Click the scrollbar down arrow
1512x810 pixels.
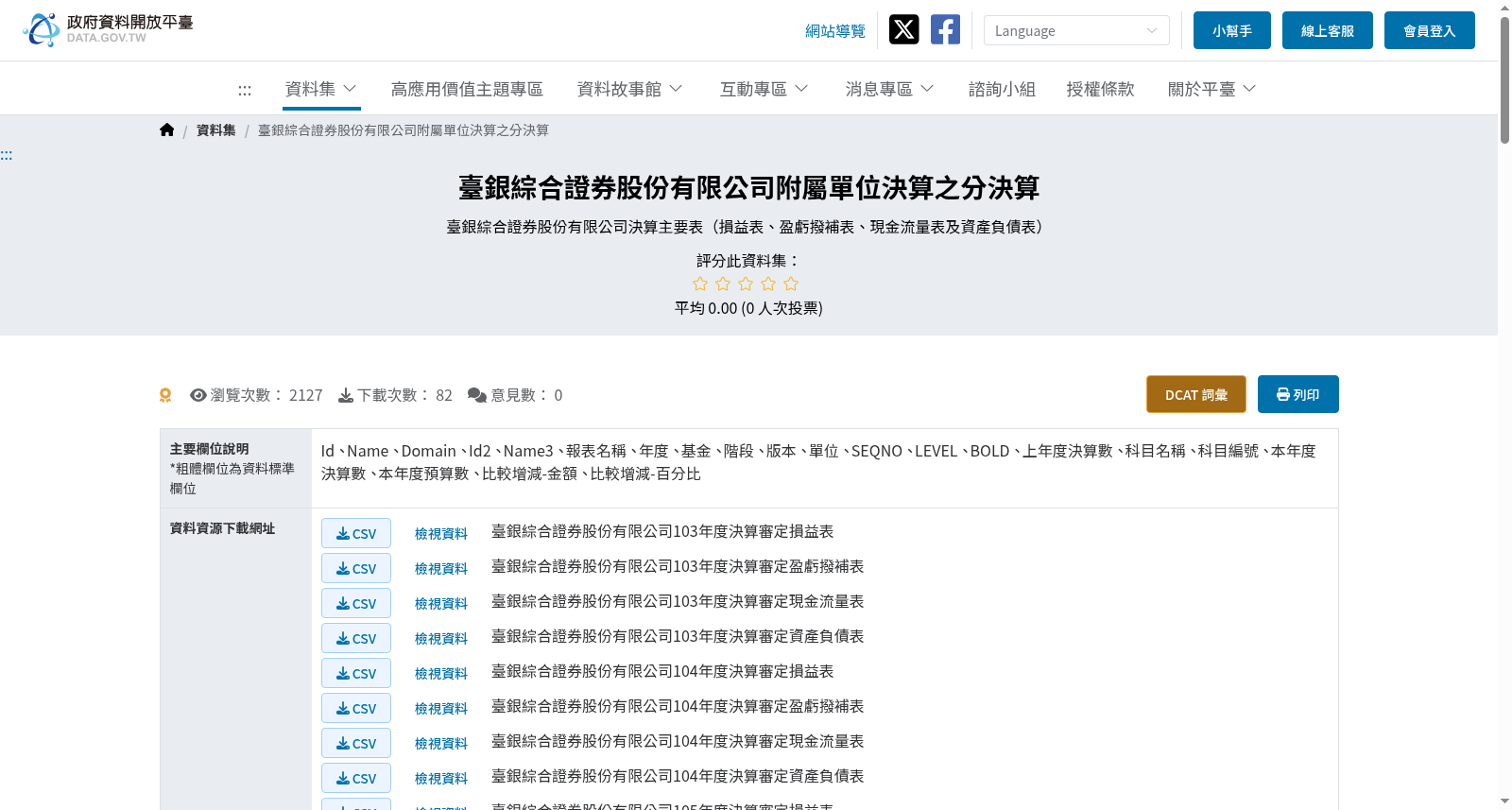click(x=1504, y=801)
